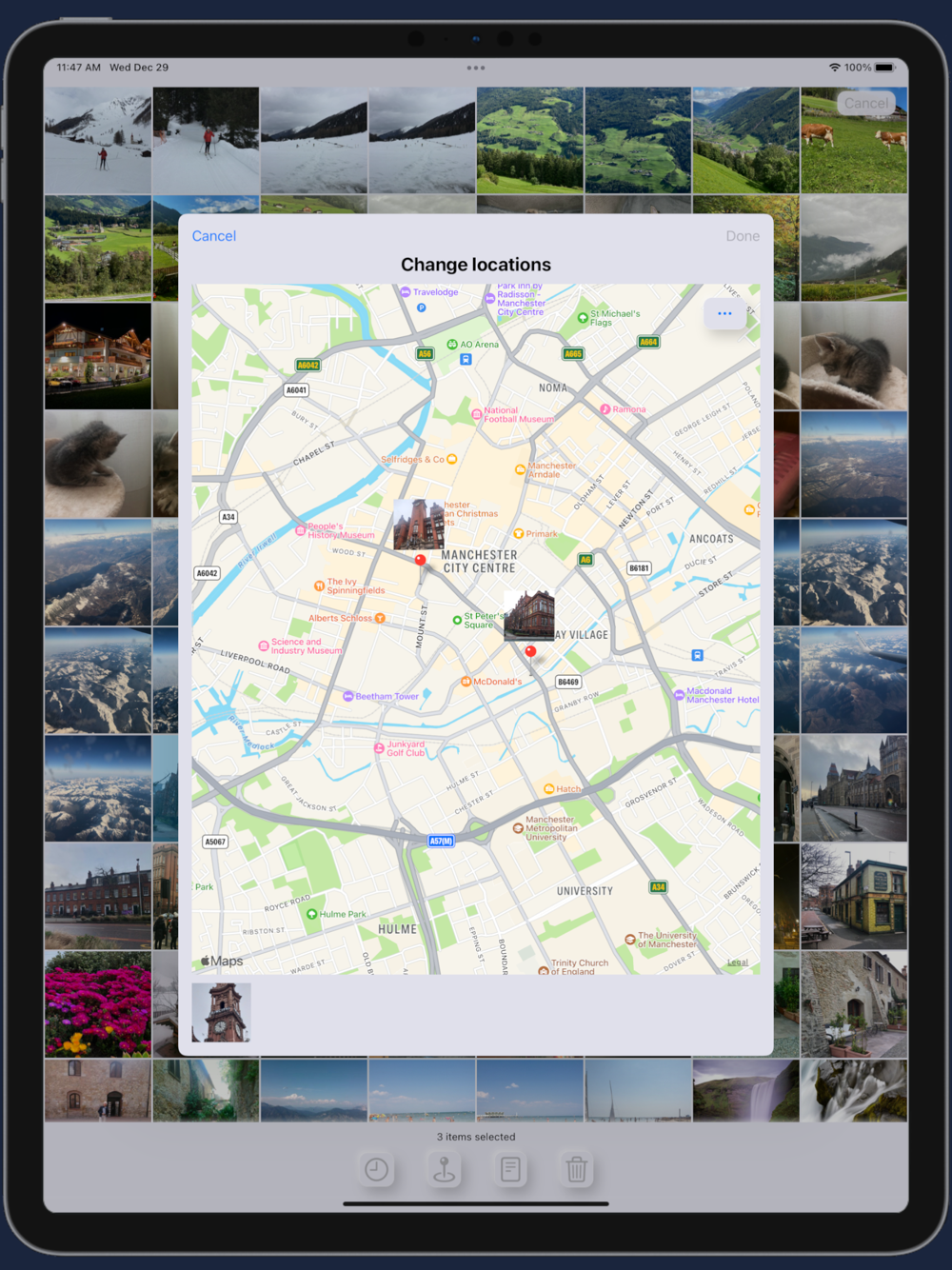This screenshot has width=952, height=1270.
Task: Tap the McDonald's marker
Action: click(466, 682)
